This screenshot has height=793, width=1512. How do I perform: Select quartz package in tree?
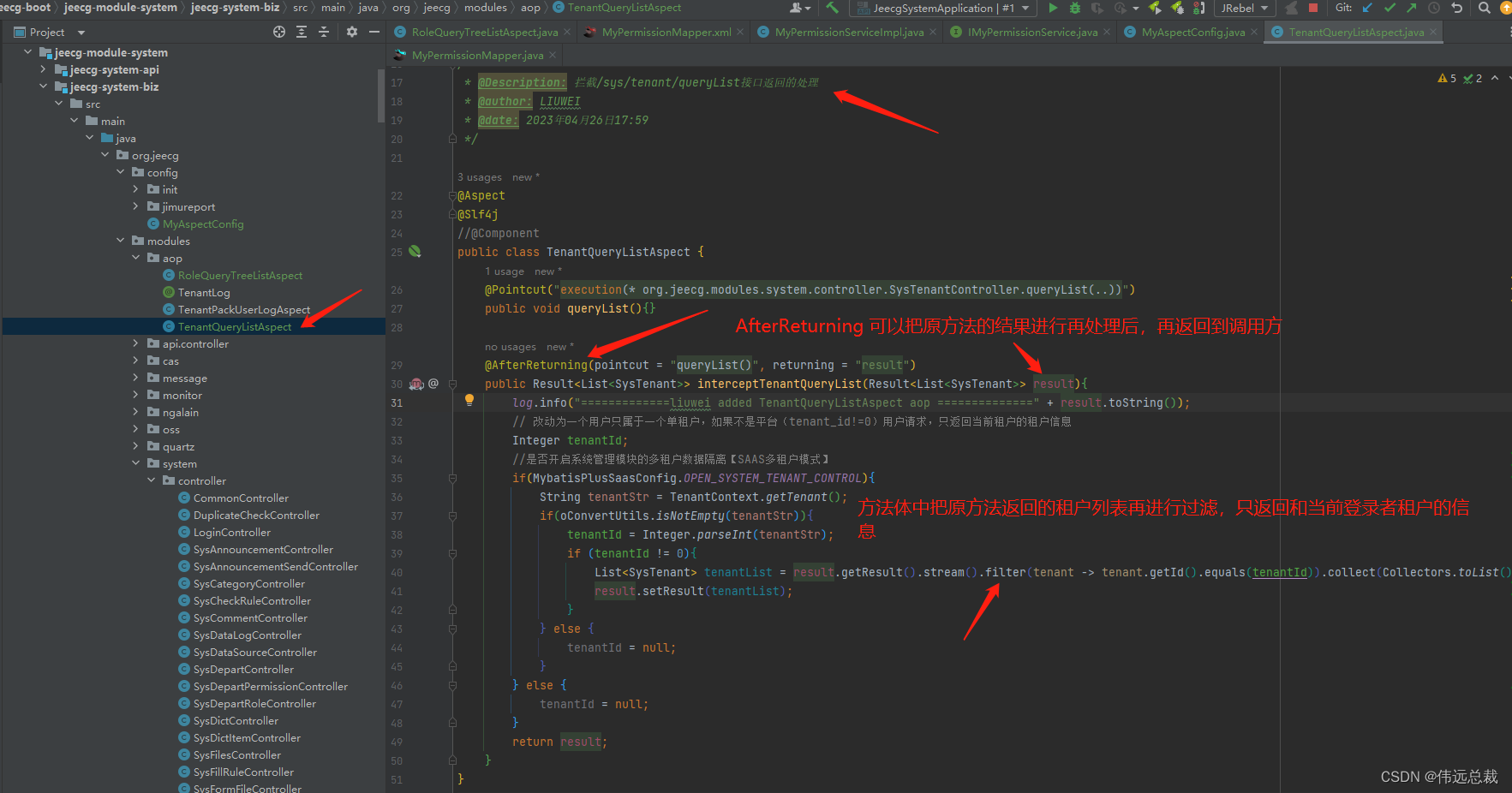178,446
